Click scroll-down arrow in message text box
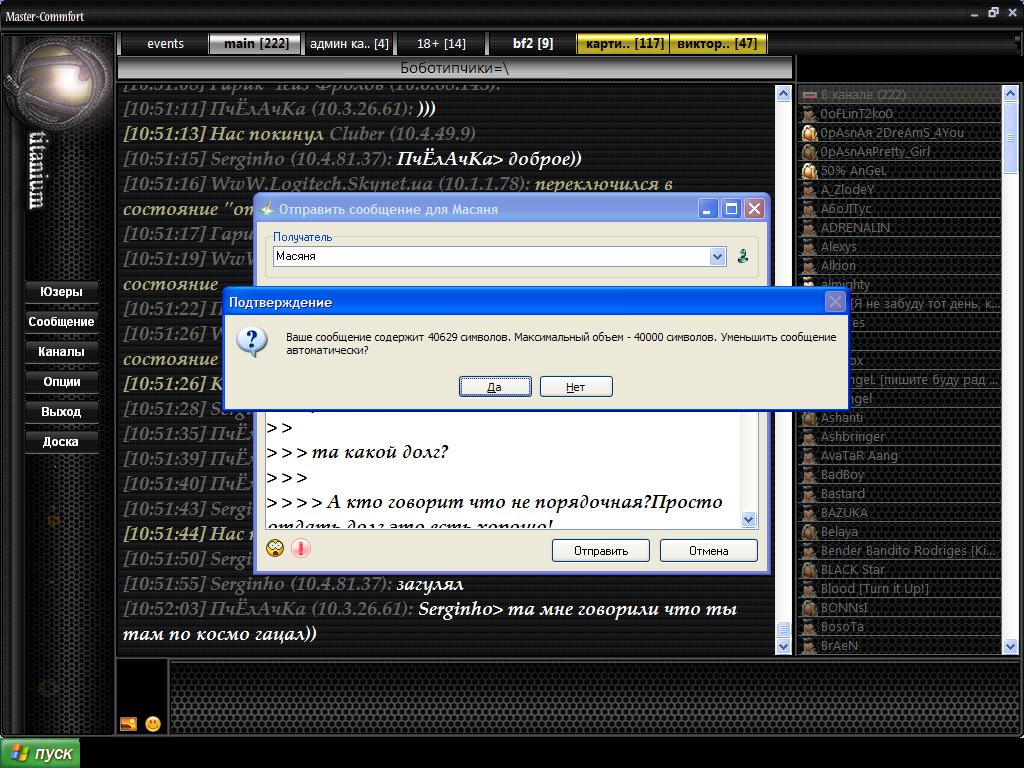The height and width of the screenshot is (768, 1024). (x=749, y=519)
